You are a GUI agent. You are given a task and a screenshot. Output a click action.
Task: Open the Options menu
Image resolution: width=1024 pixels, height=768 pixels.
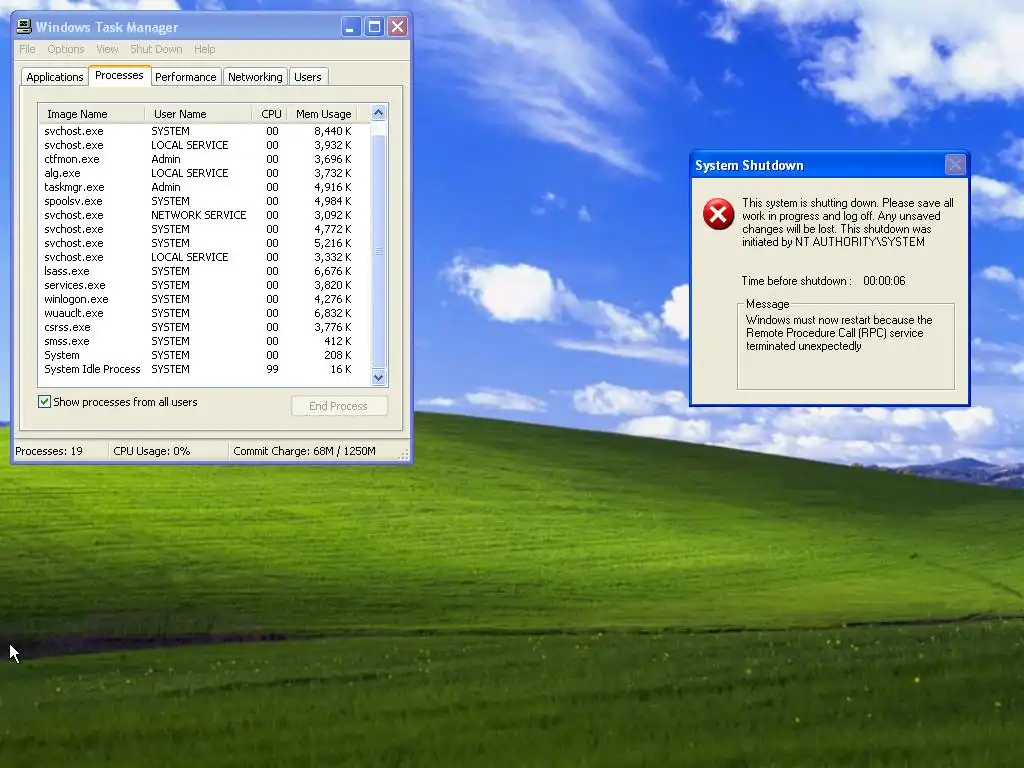coord(66,49)
